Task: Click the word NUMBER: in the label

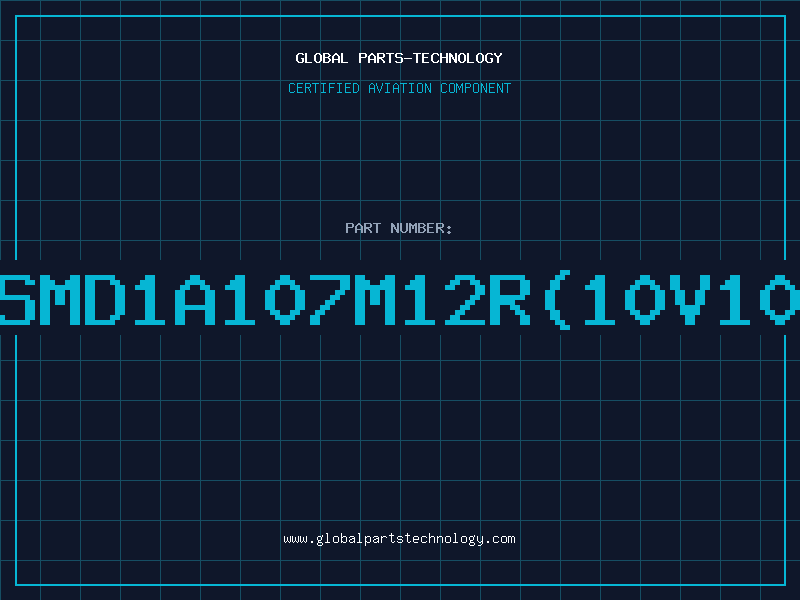Action: point(421,228)
